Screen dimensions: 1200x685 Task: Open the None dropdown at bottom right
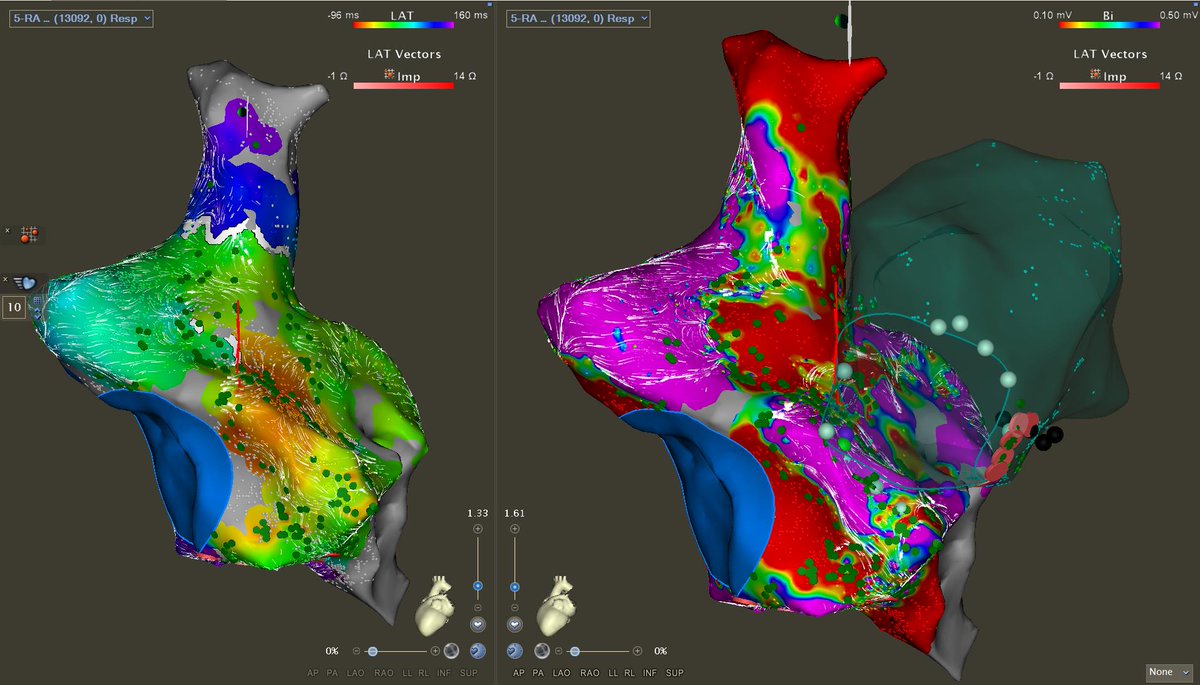1167,672
